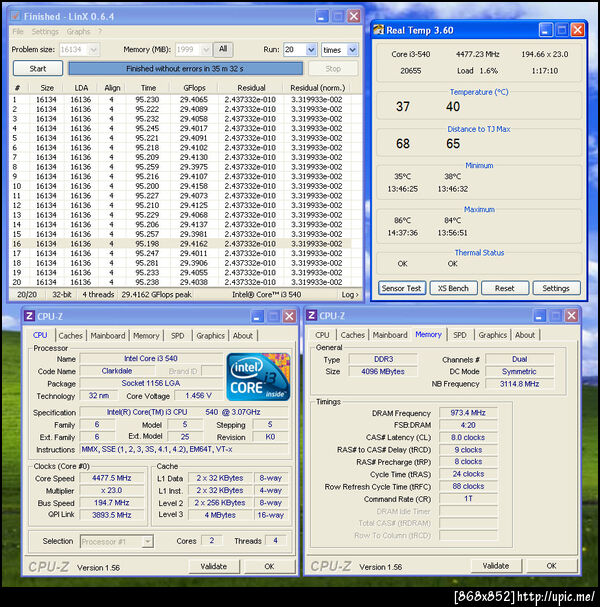Click Validate in right CPU-Z window

pos(496,566)
